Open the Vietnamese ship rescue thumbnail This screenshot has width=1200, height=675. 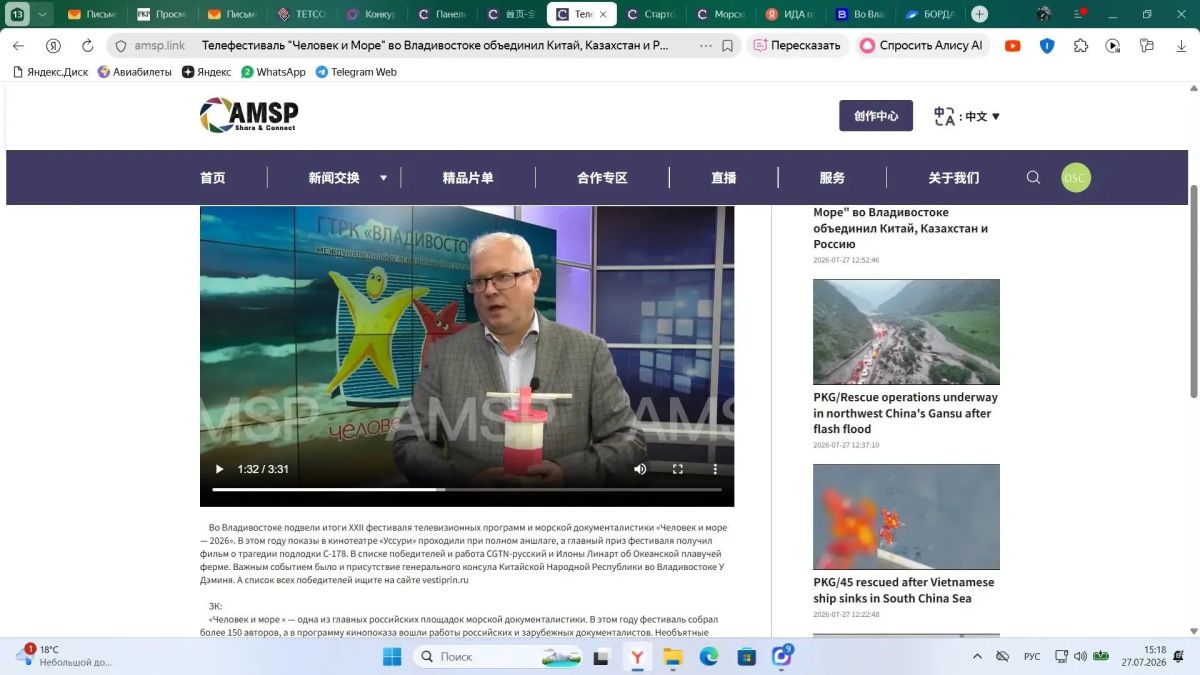click(906, 517)
